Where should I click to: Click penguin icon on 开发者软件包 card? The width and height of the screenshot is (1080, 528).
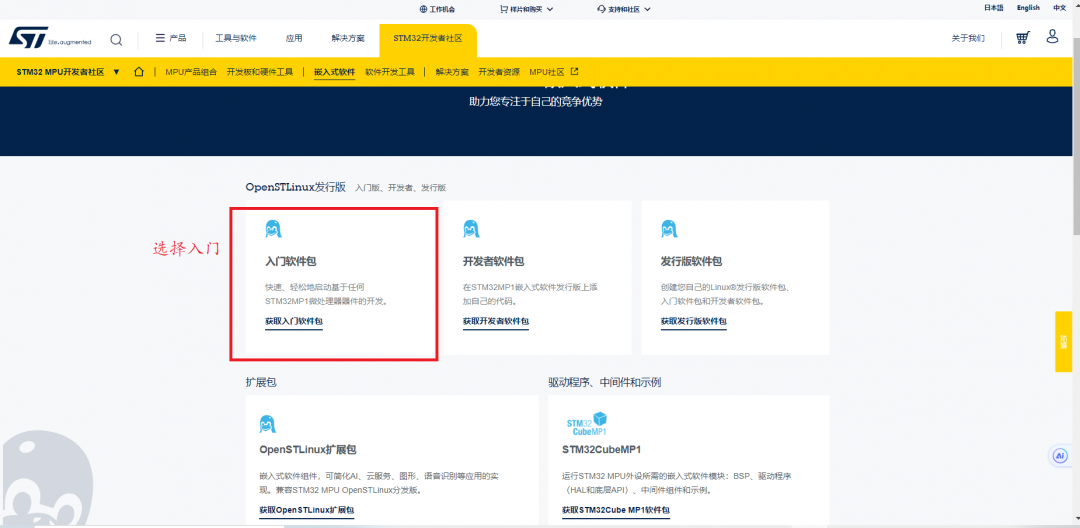[471, 229]
